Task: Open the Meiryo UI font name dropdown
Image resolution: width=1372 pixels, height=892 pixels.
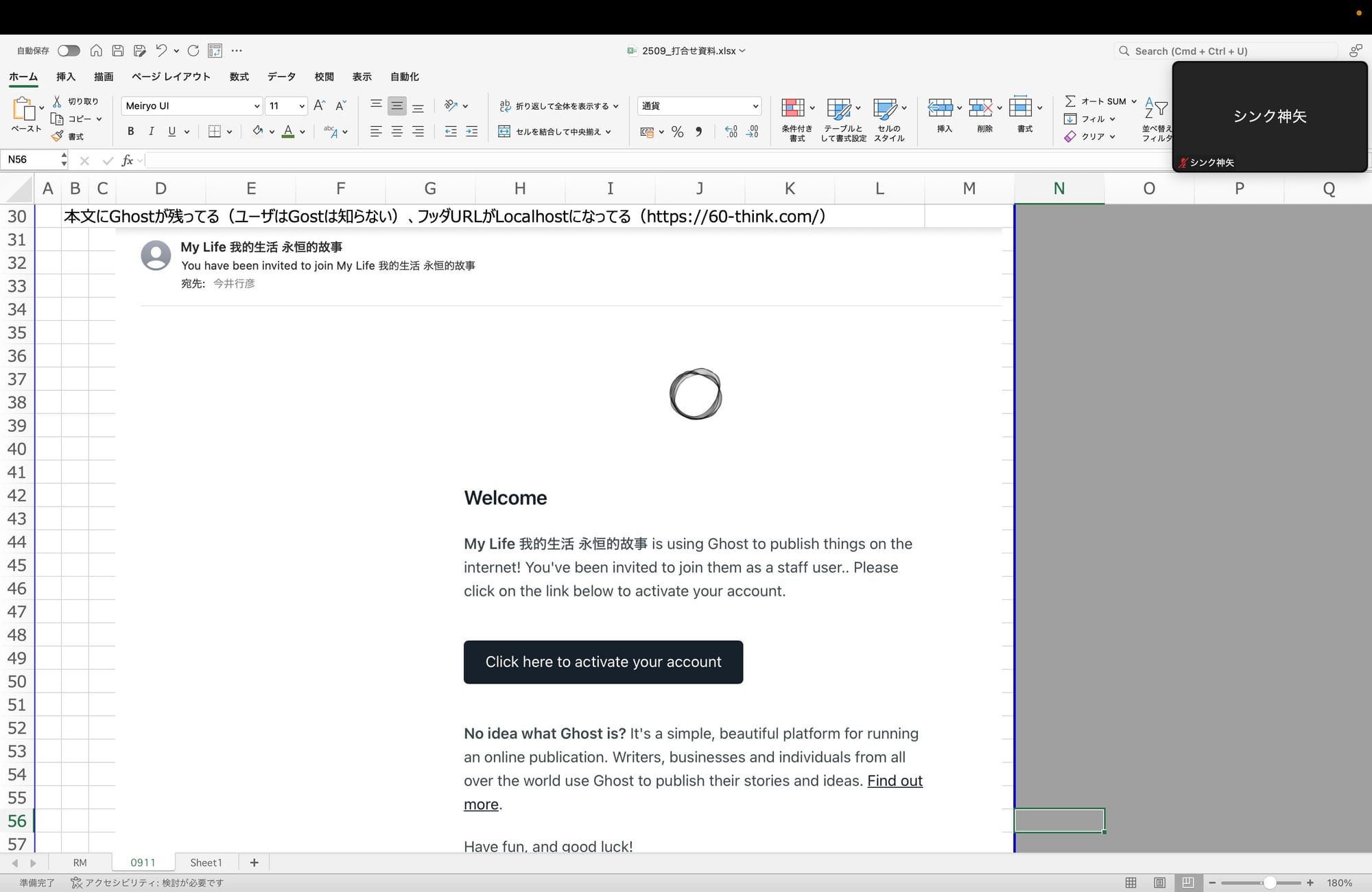Action: tap(257, 106)
